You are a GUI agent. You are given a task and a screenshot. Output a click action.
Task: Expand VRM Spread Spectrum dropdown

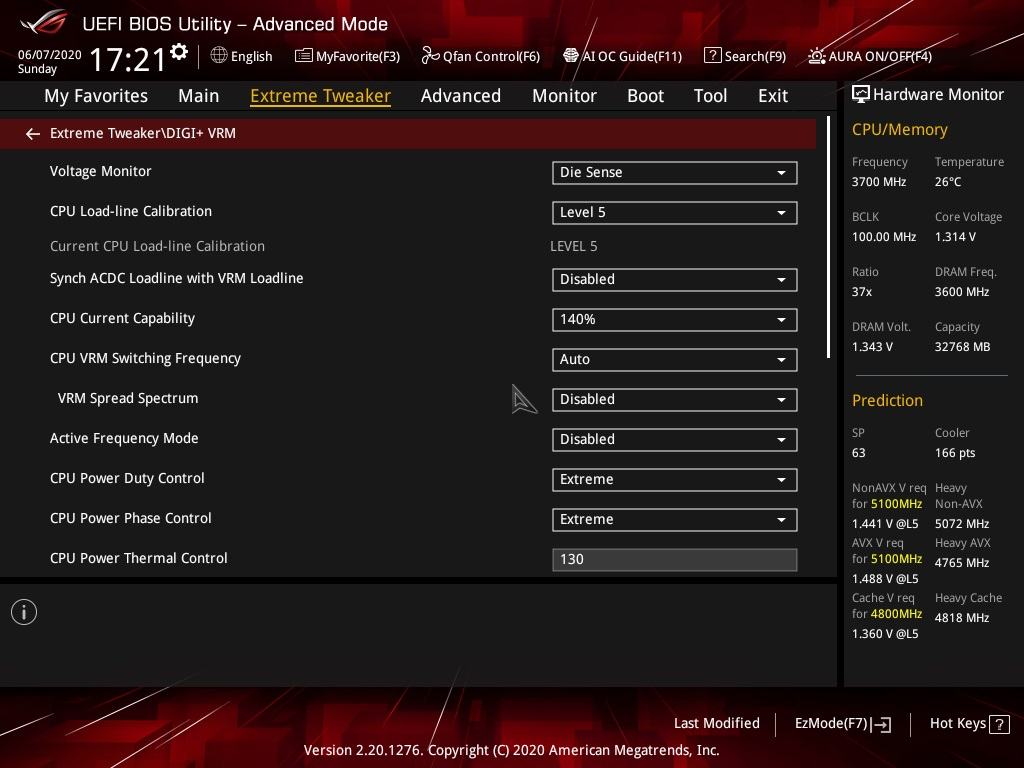pyautogui.click(x=674, y=399)
